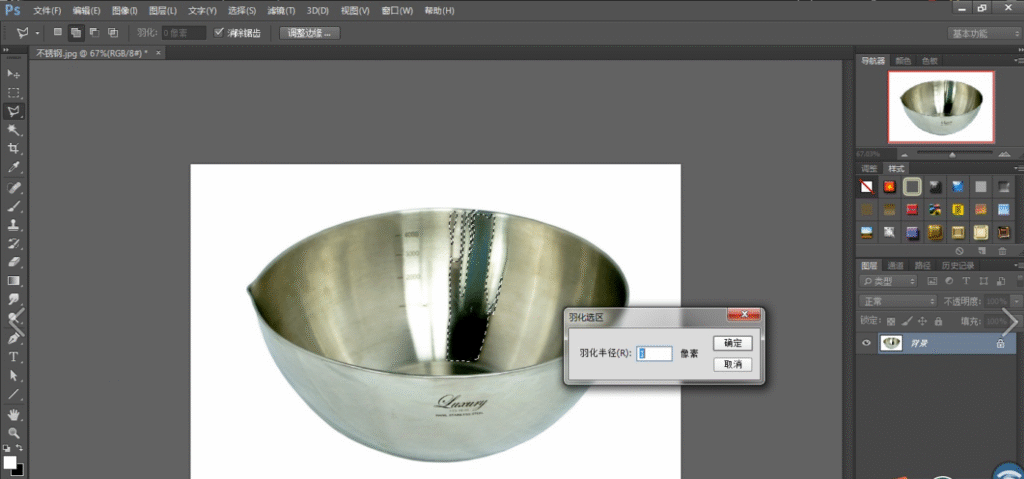Toggle smart object layer filter
The height and width of the screenshot is (479, 1024).
(1000, 282)
